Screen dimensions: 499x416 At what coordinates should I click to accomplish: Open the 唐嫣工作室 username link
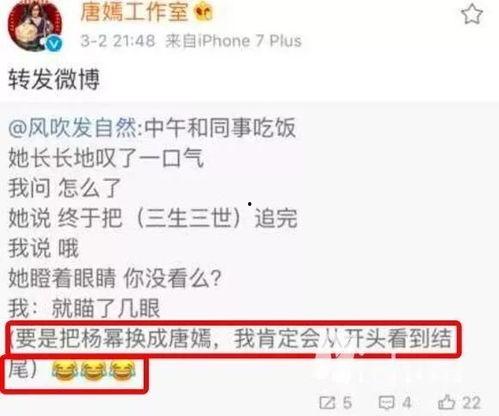[x=134, y=12]
